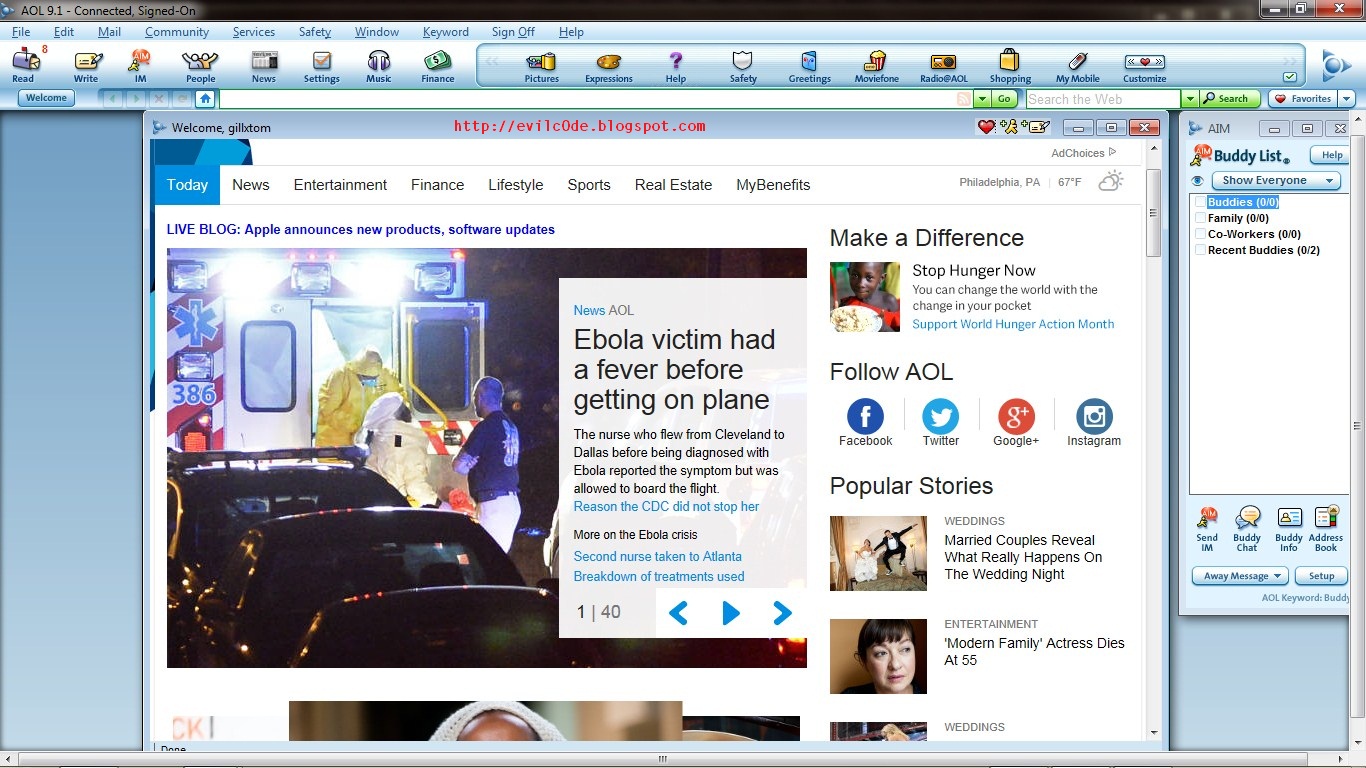
Task: Open the Sign Off menu
Action: [513, 32]
